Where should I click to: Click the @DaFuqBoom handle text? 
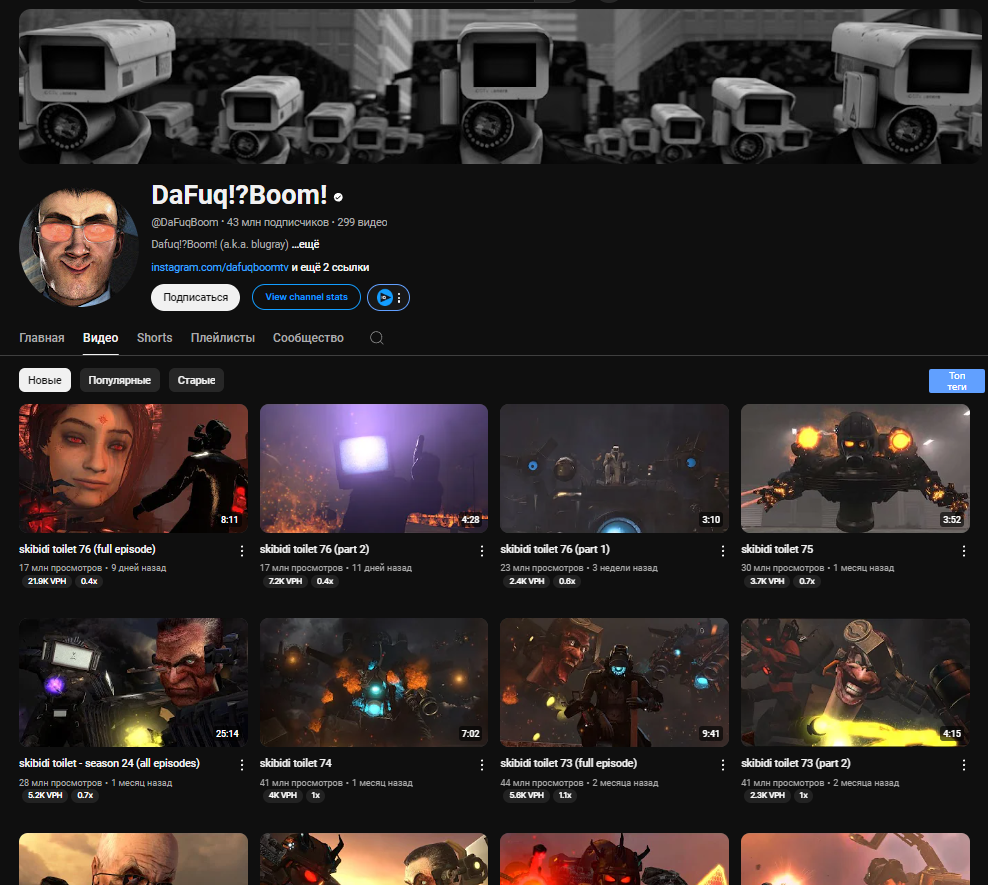(x=185, y=222)
